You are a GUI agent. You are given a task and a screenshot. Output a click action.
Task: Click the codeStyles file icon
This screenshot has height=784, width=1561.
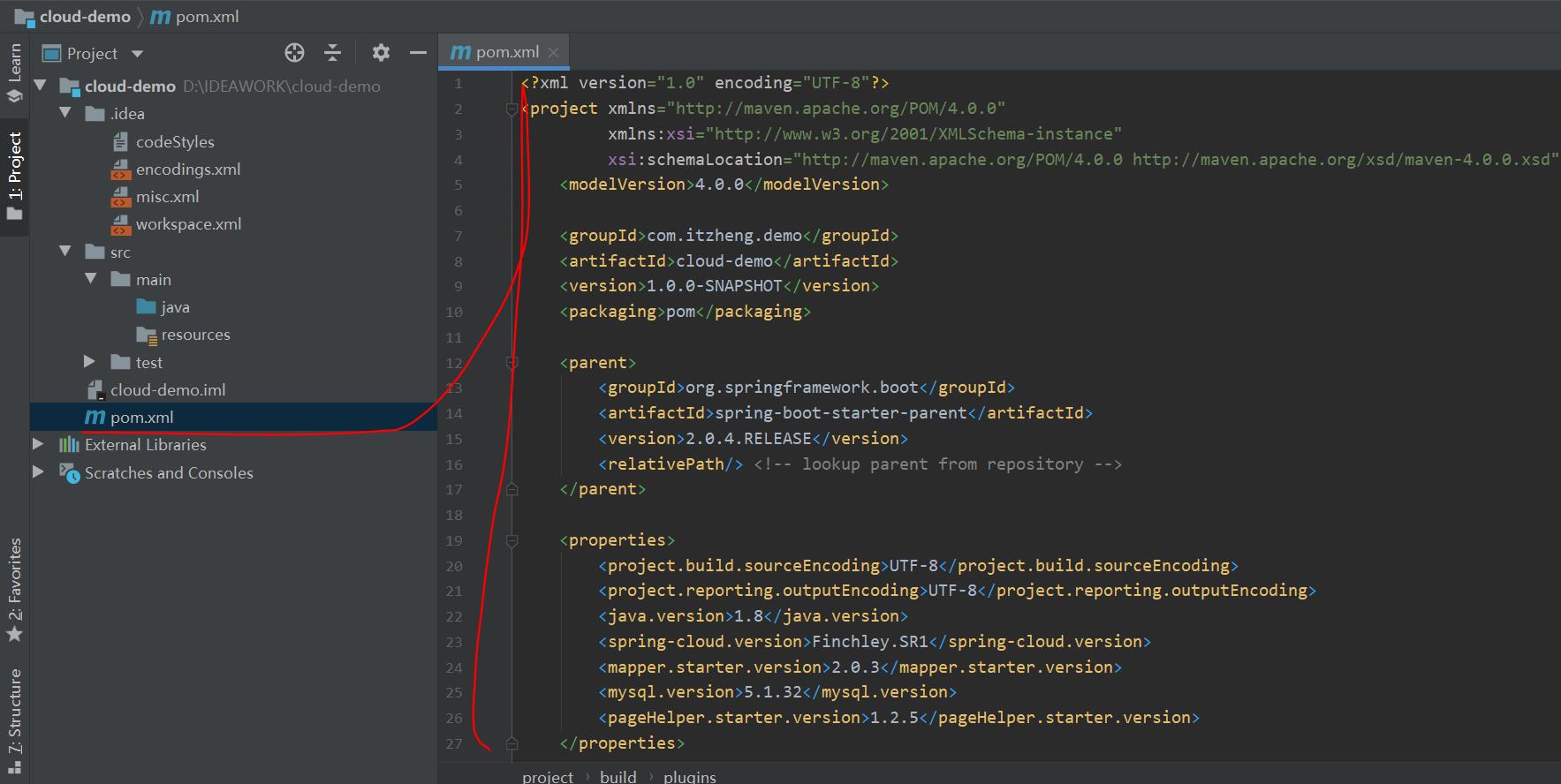pos(121,141)
